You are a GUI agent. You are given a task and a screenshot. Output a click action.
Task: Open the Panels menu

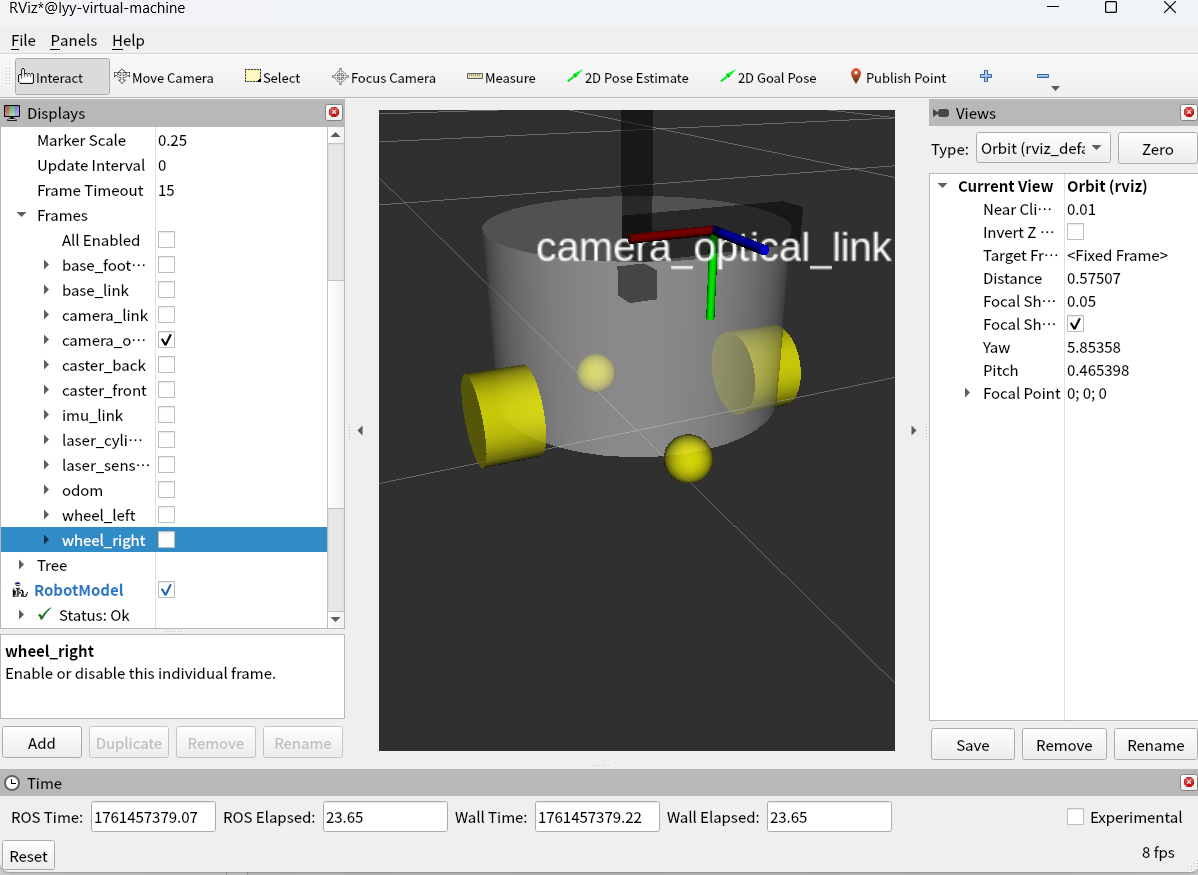(x=73, y=41)
